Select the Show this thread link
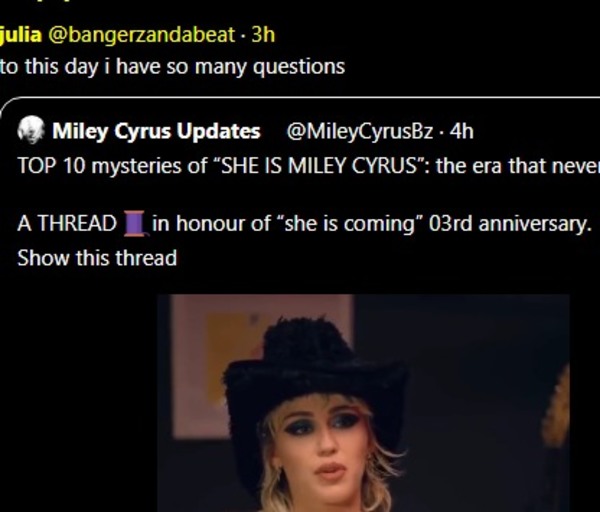 [97, 257]
